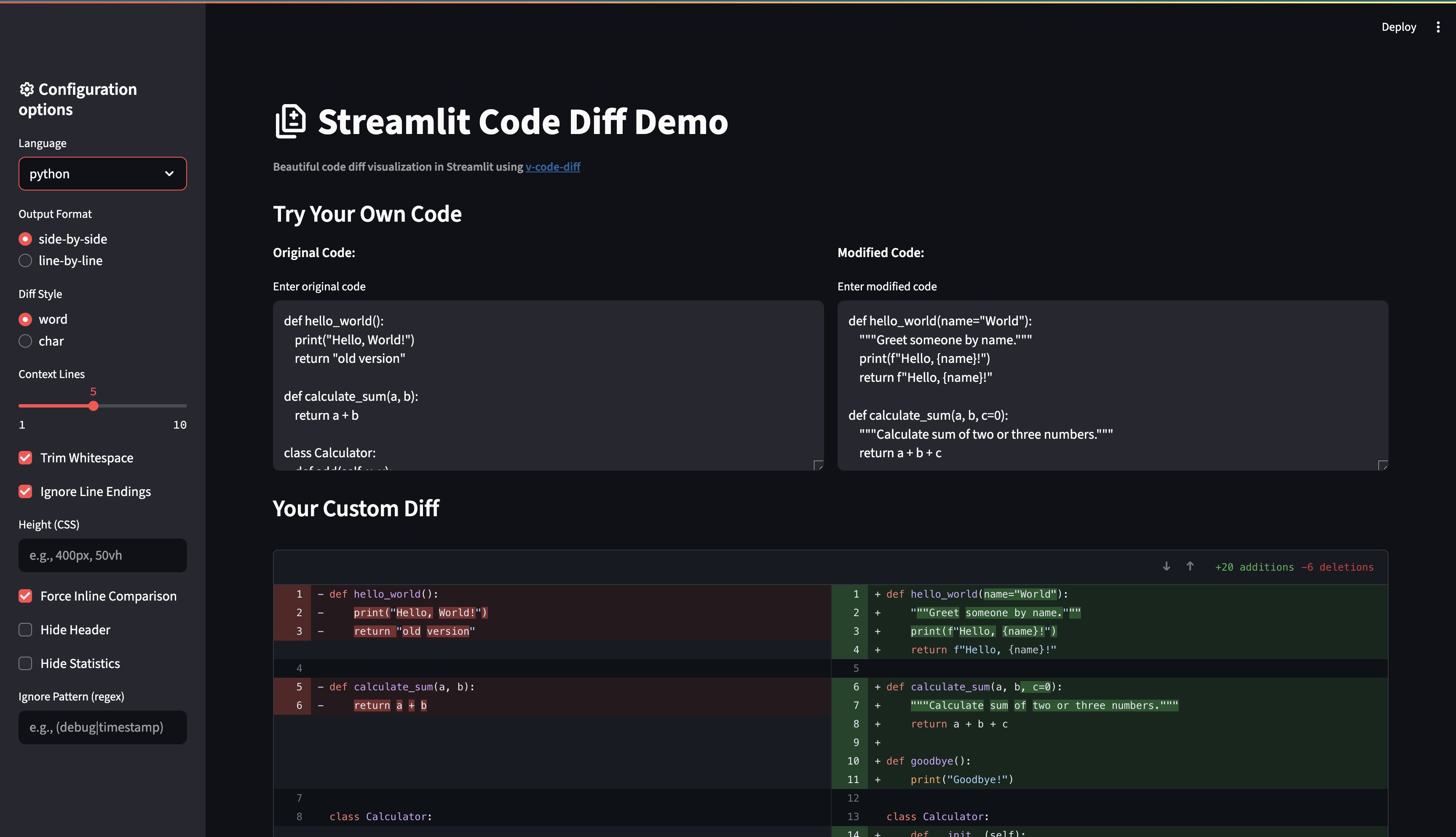Click the '+20 additions' statistic

1254,567
